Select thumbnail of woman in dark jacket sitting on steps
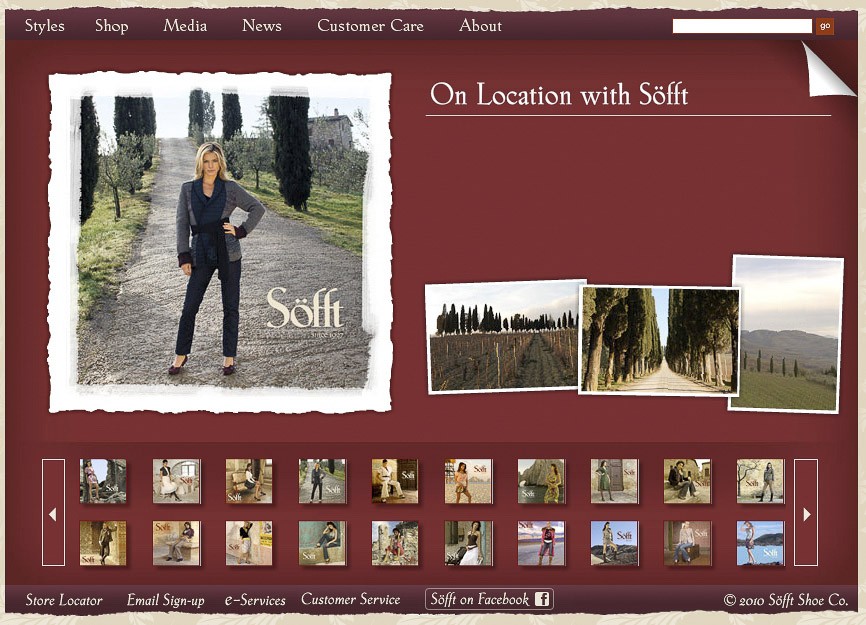 (x=687, y=481)
